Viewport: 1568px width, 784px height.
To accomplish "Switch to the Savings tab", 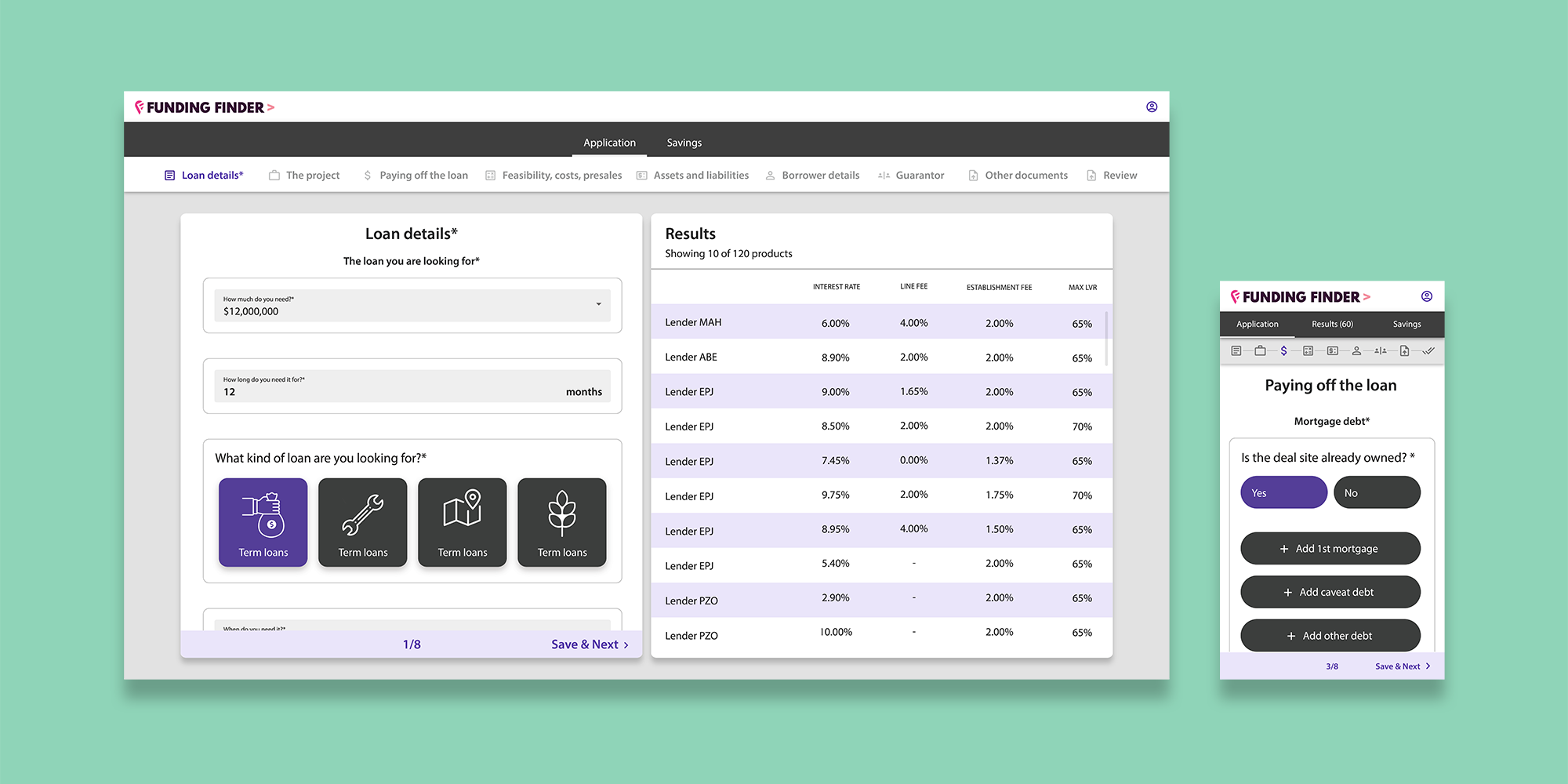I will (x=684, y=142).
